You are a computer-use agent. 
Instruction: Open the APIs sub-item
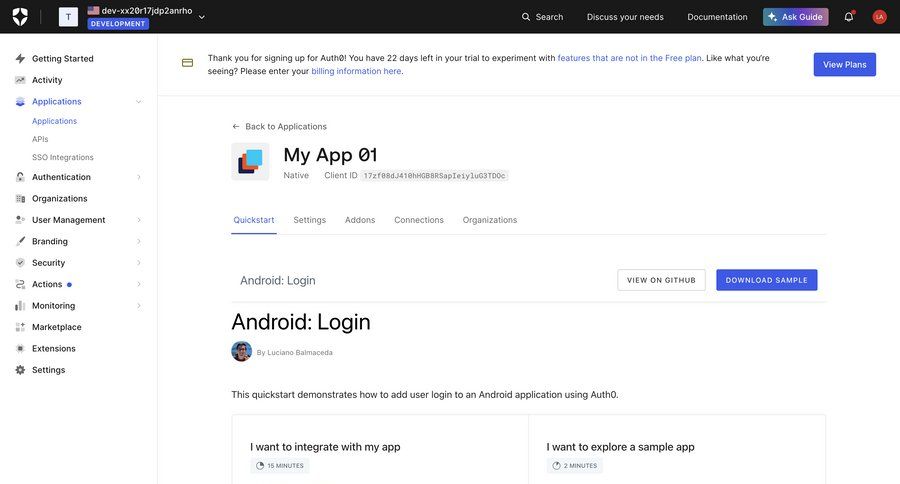coord(40,139)
